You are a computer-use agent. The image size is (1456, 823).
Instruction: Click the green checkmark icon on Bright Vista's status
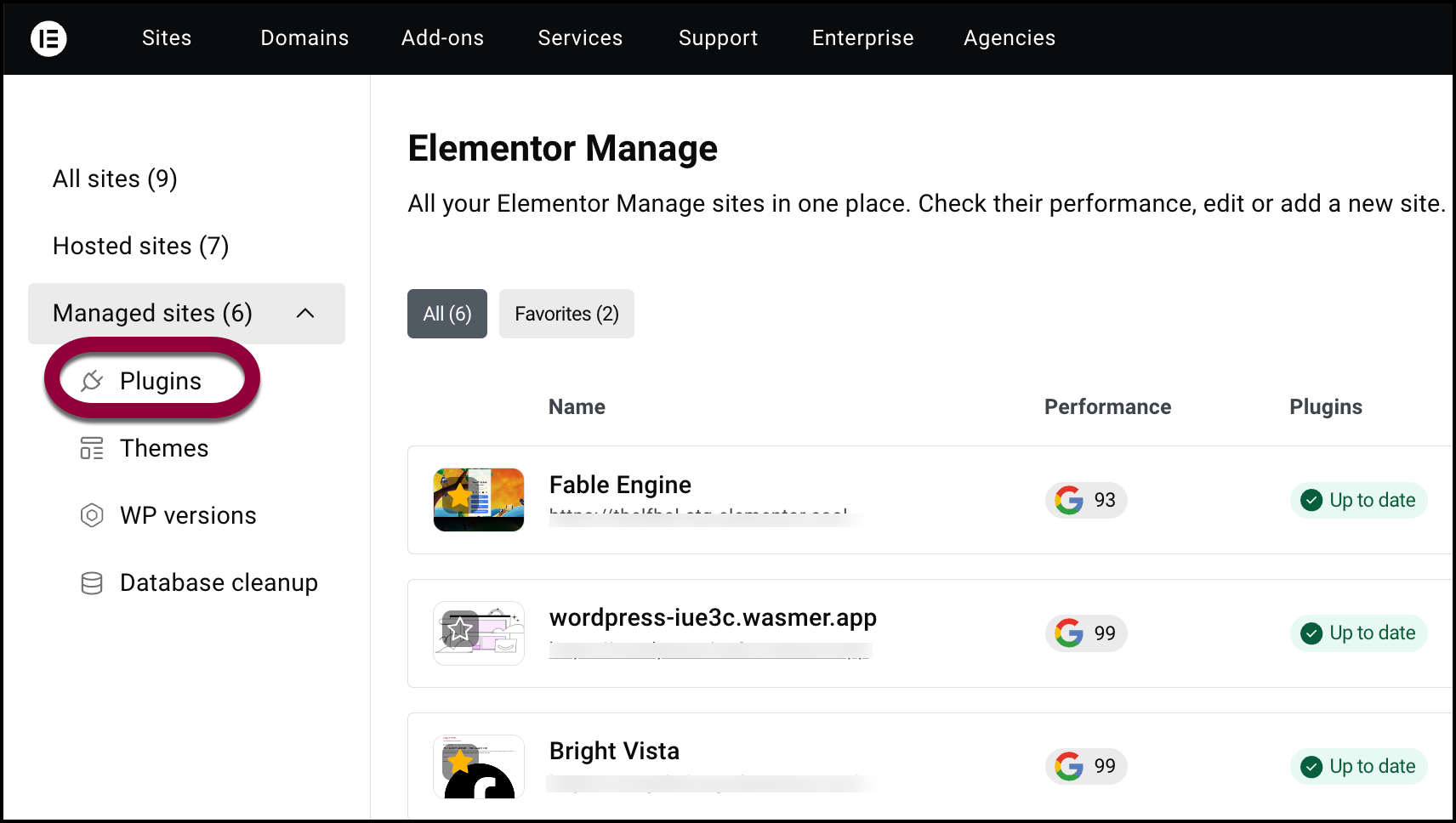(1312, 766)
